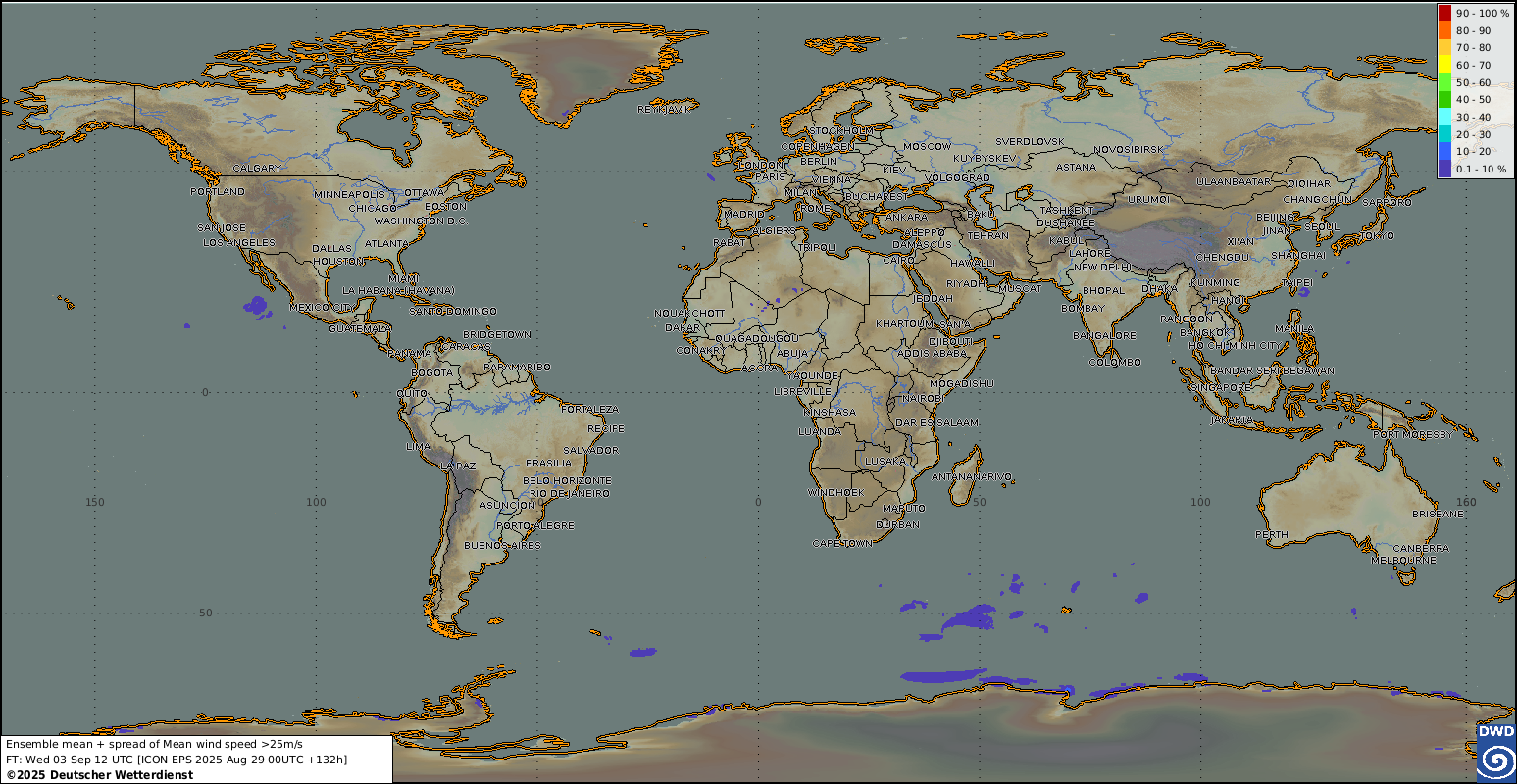Click the MINNEAPOLIS city label

(349, 195)
